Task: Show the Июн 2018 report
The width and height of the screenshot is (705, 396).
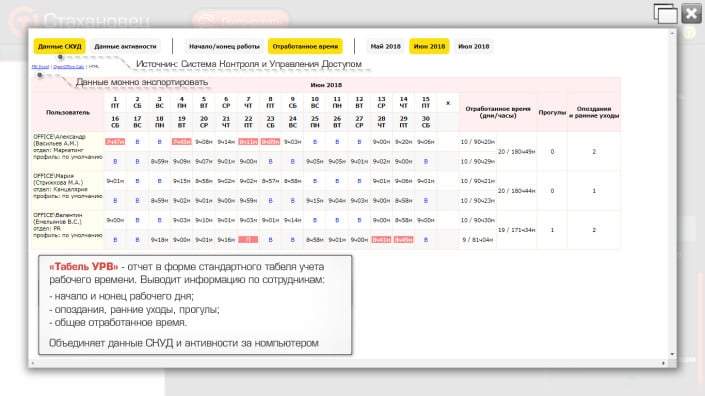Action: tap(429, 46)
